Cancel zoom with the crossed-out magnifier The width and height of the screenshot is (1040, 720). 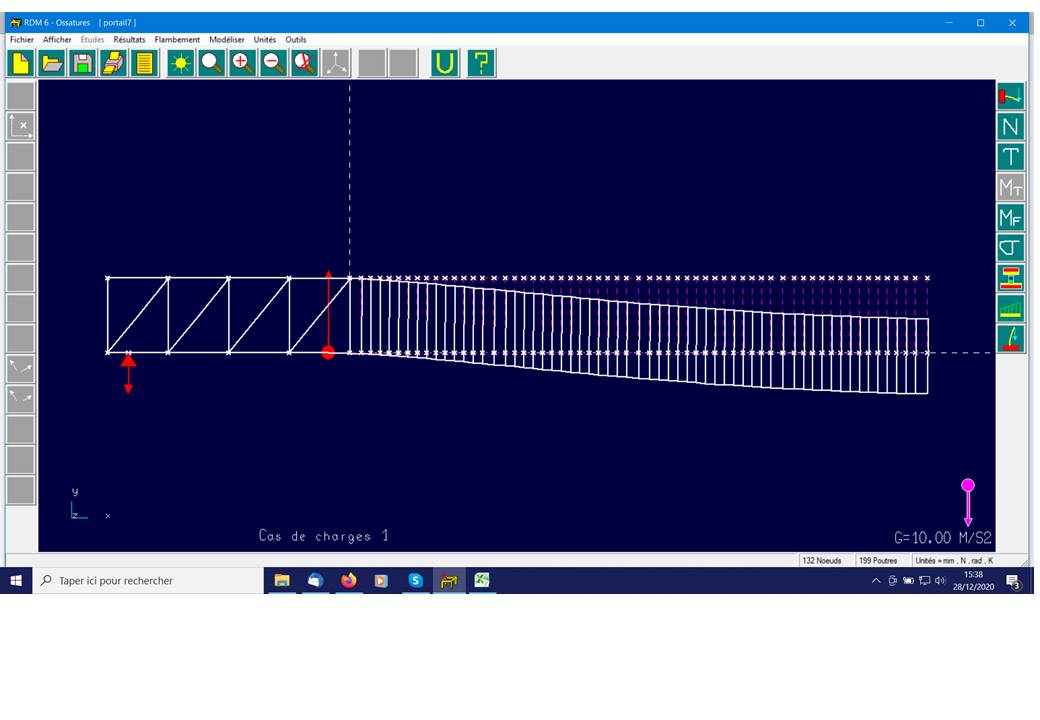point(304,64)
